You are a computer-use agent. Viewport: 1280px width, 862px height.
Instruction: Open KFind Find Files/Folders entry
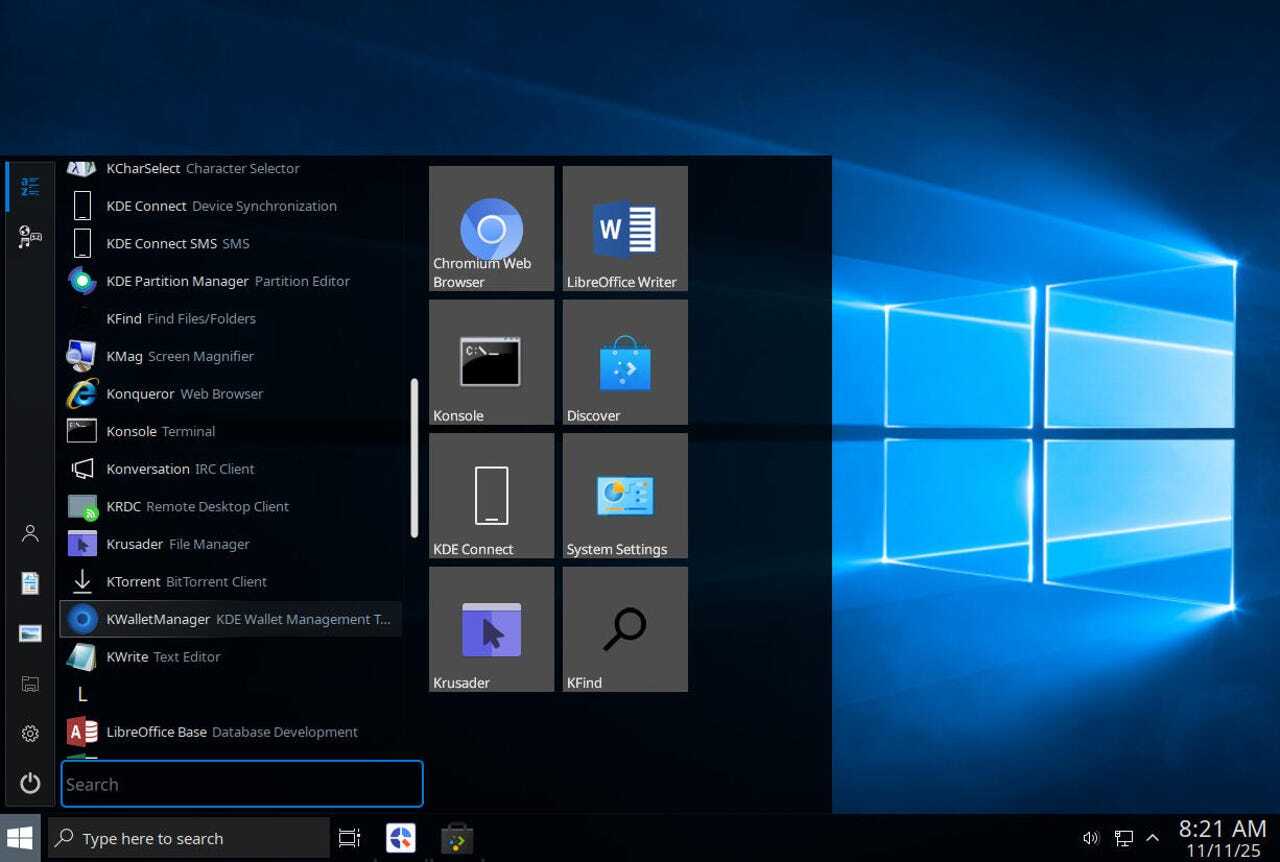231,318
